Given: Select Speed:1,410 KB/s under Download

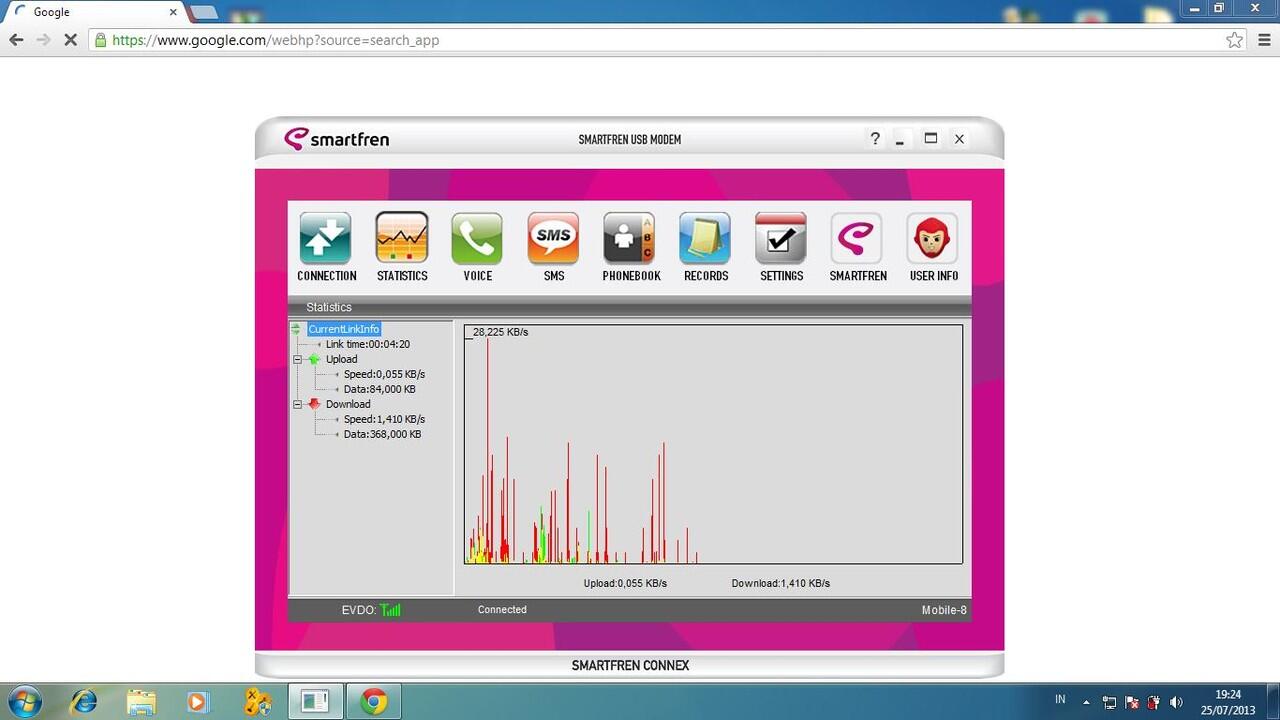Looking at the screenshot, I should point(384,419).
